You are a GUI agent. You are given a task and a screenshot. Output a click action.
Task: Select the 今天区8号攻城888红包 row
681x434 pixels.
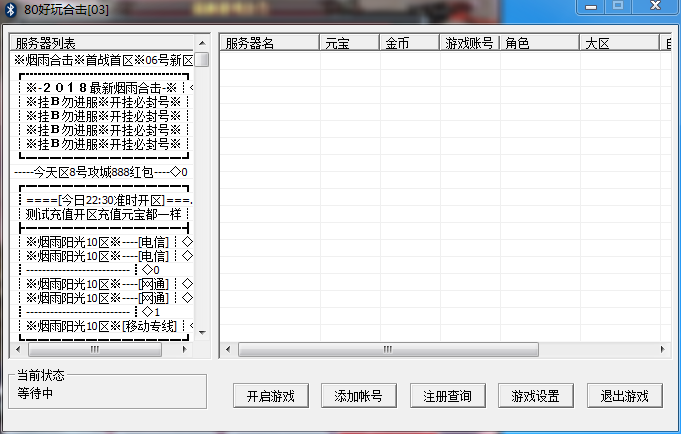(x=103, y=172)
